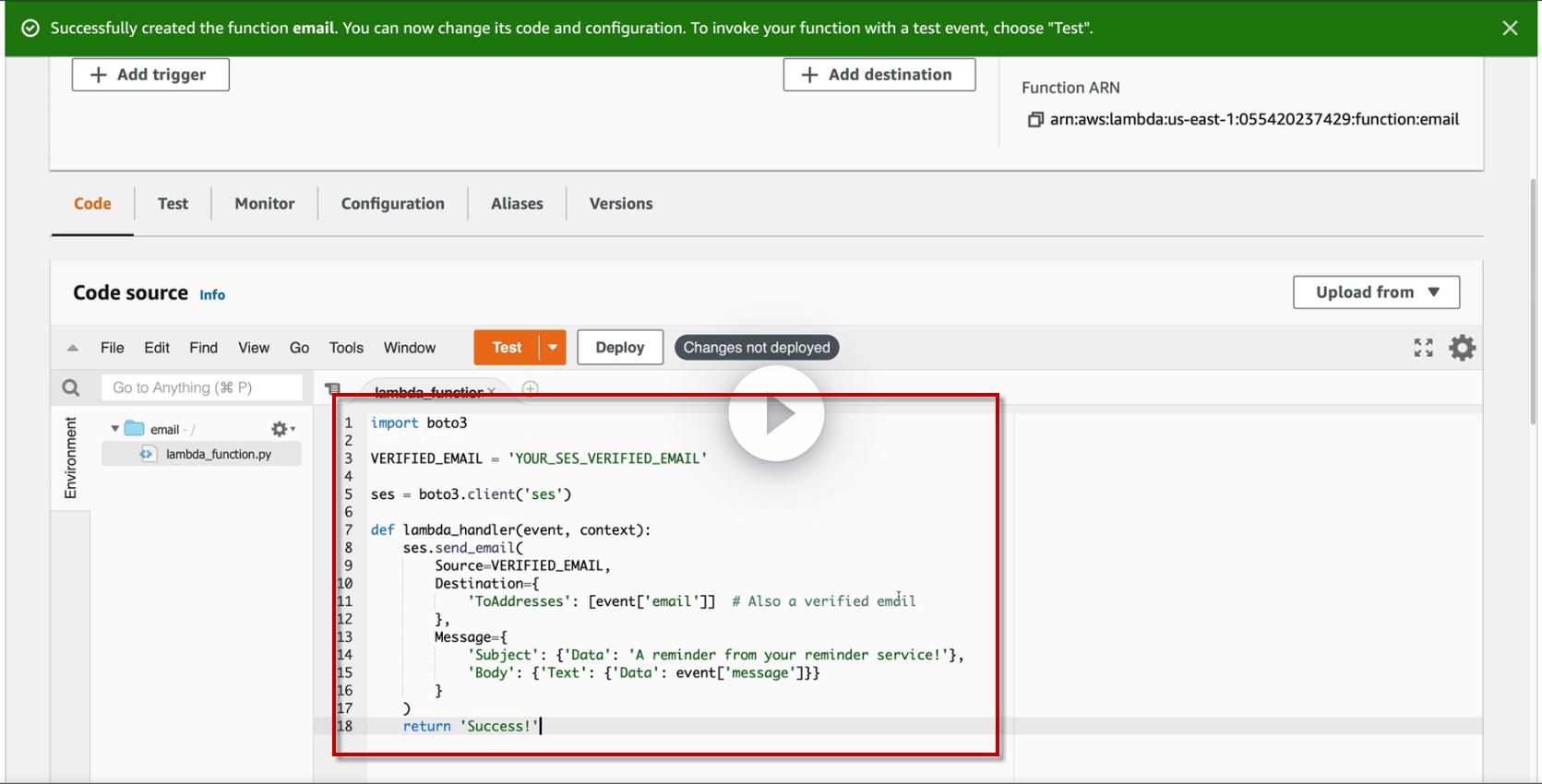Click the Go to Anything search field
1542x784 pixels.
coord(201,388)
